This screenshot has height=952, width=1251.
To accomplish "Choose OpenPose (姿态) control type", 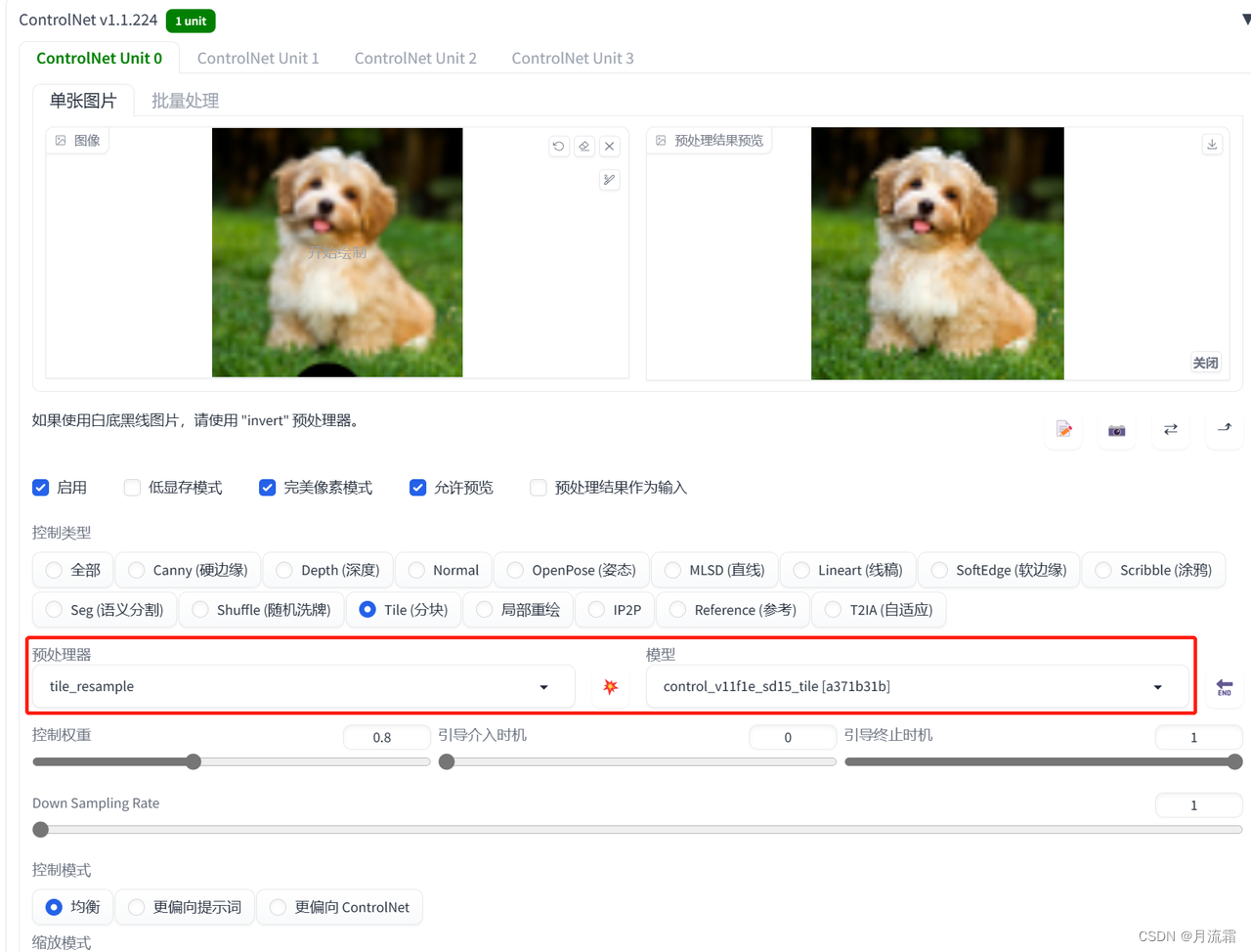I will point(572,570).
